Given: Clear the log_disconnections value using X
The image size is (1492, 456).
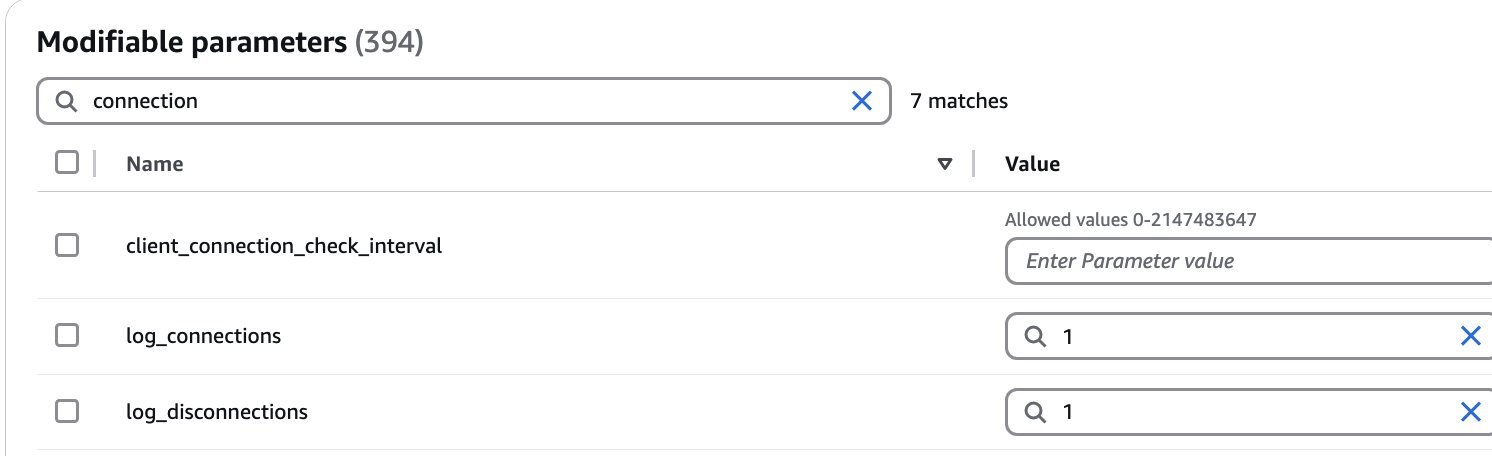Looking at the screenshot, I should pyautogui.click(x=1470, y=412).
